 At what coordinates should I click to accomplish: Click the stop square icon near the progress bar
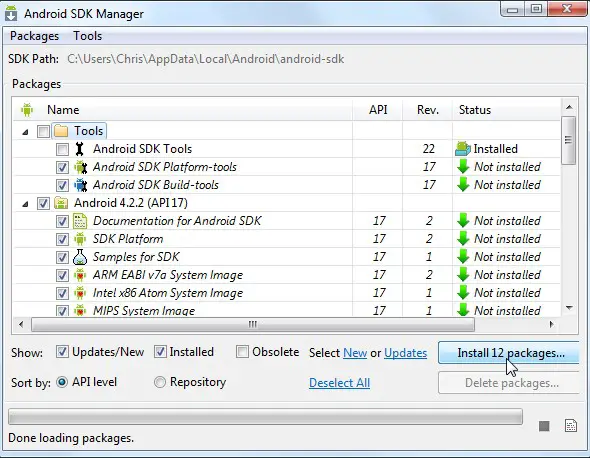point(544,426)
